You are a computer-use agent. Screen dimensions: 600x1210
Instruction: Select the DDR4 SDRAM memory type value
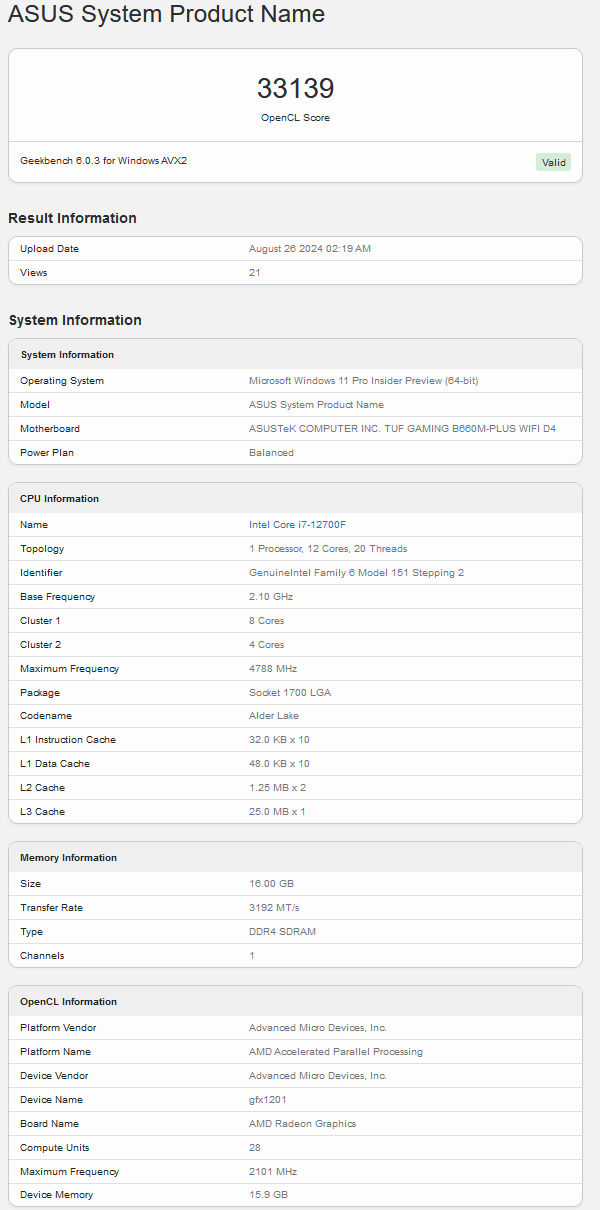pyautogui.click(x=282, y=932)
